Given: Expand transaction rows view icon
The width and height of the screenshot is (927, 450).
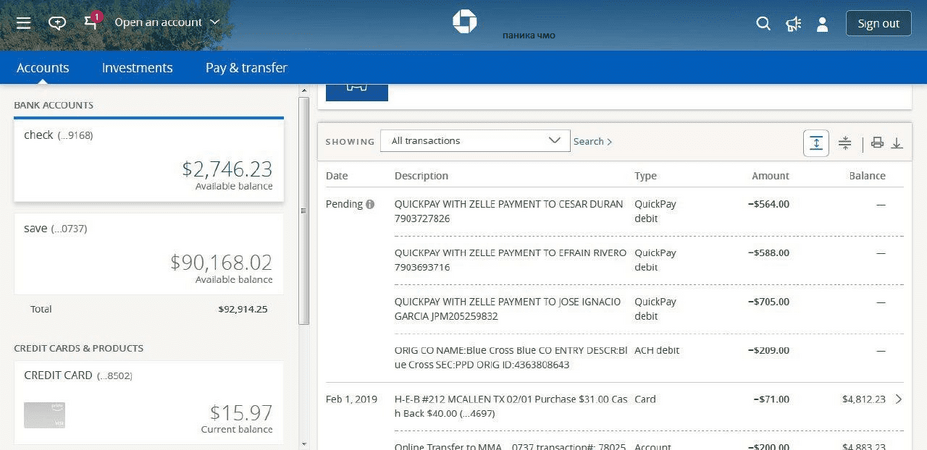Looking at the screenshot, I should click(816, 143).
